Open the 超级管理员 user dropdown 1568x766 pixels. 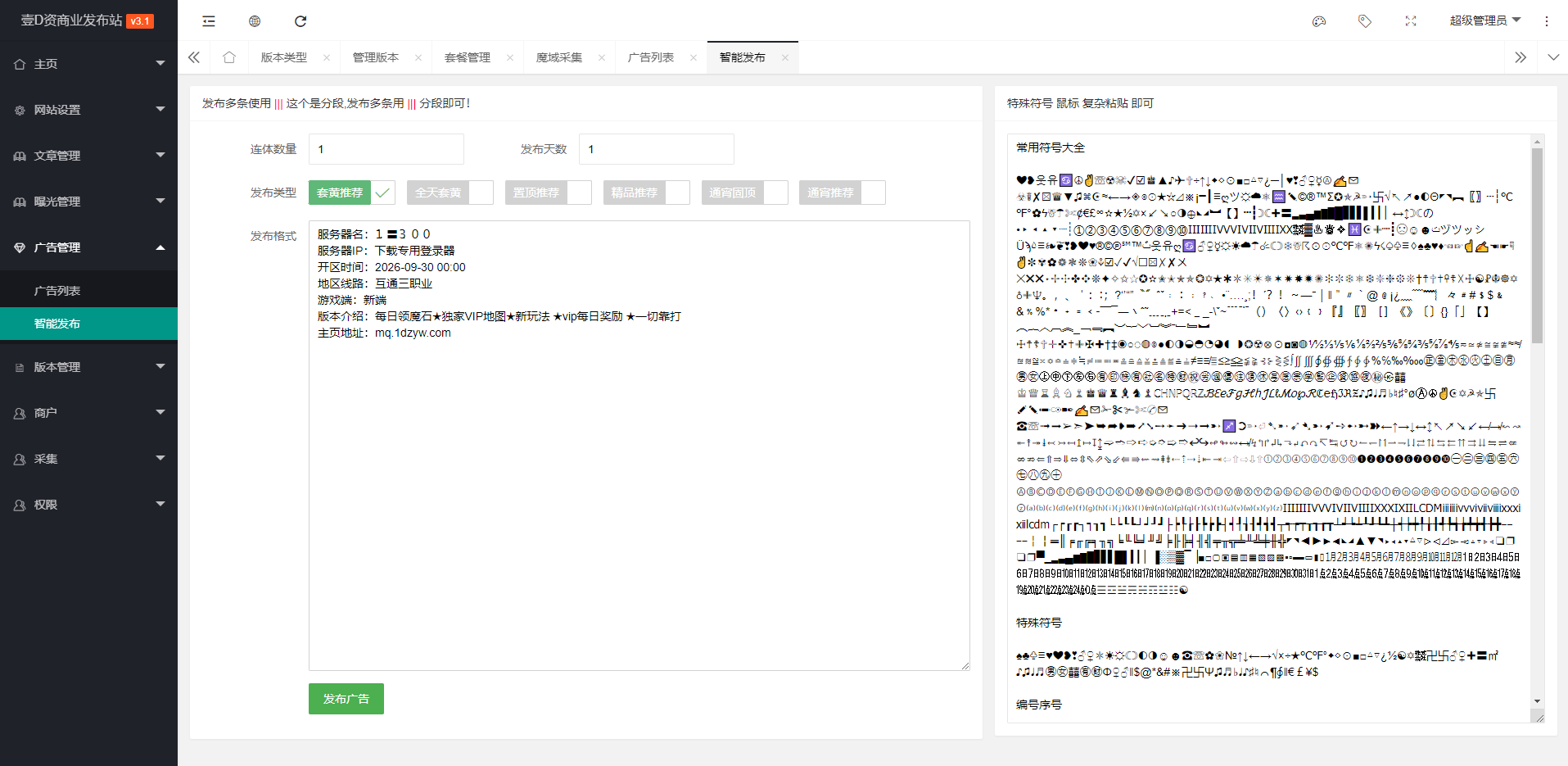pos(1484,21)
